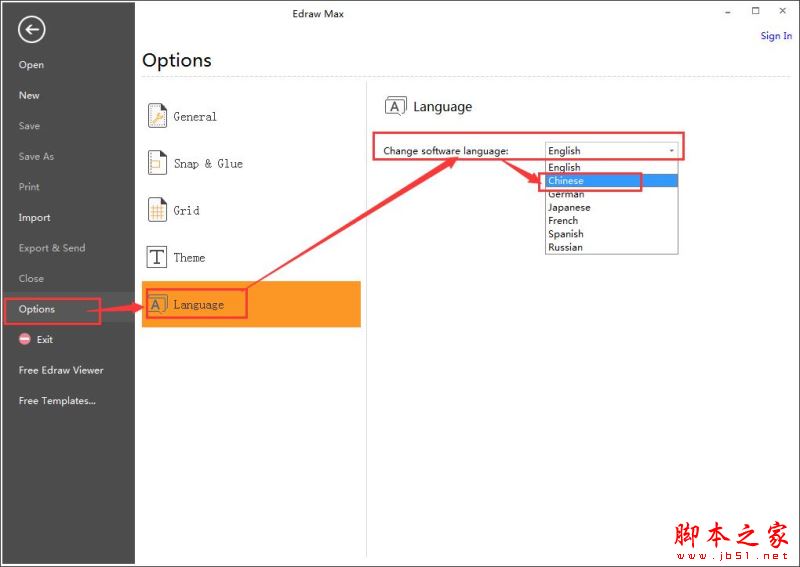Open the software language combo box
This screenshot has width=800, height=567.
point(611,151)
